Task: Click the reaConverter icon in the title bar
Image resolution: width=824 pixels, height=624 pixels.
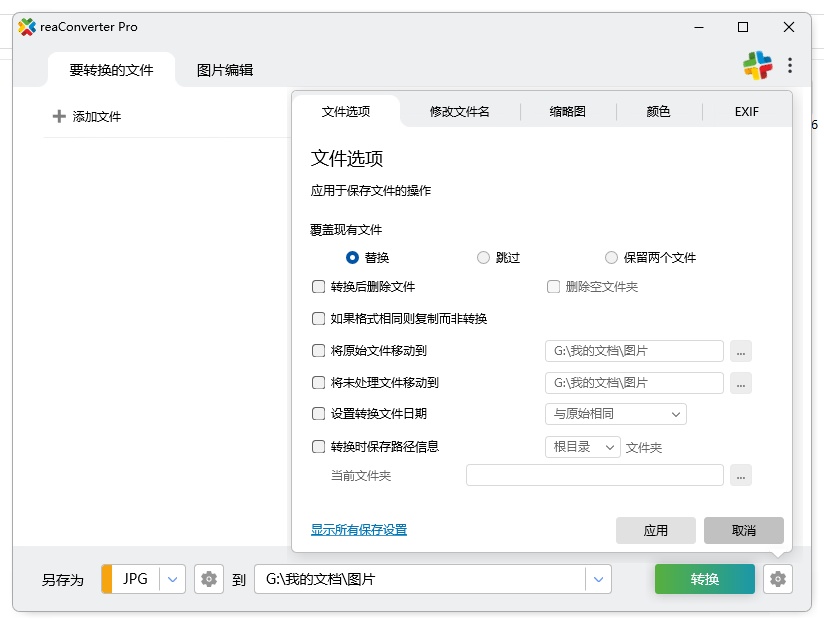Action: [x=27, y=27]
